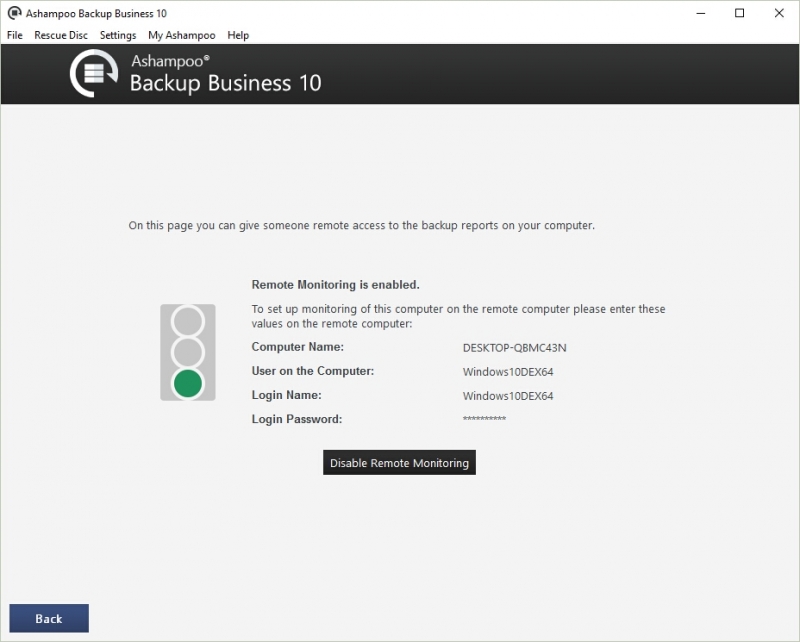
Task: Open the Help menu
Action: (x=238, y=35)
